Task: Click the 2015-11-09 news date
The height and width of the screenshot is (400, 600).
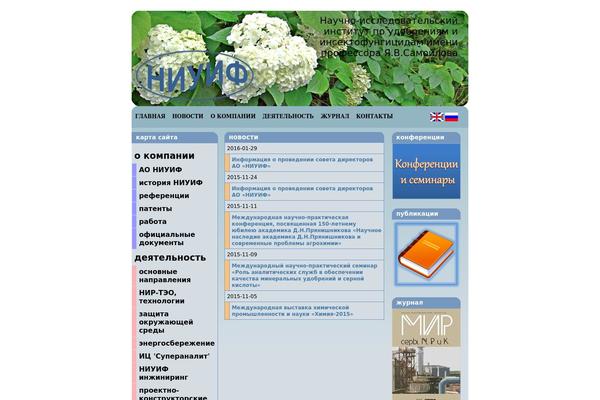Action: click(242, 254)
